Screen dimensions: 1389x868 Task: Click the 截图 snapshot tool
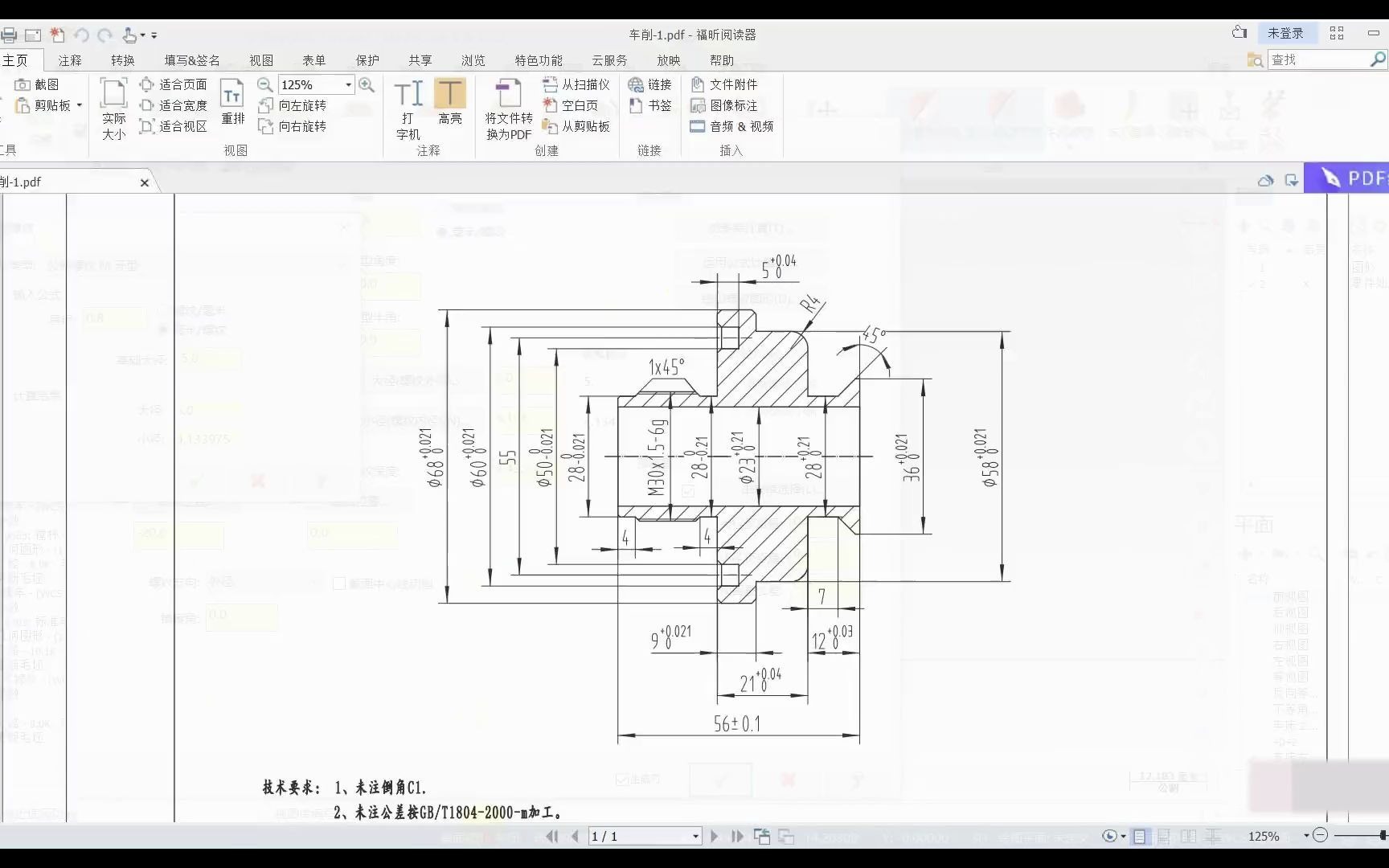(37, 84)
